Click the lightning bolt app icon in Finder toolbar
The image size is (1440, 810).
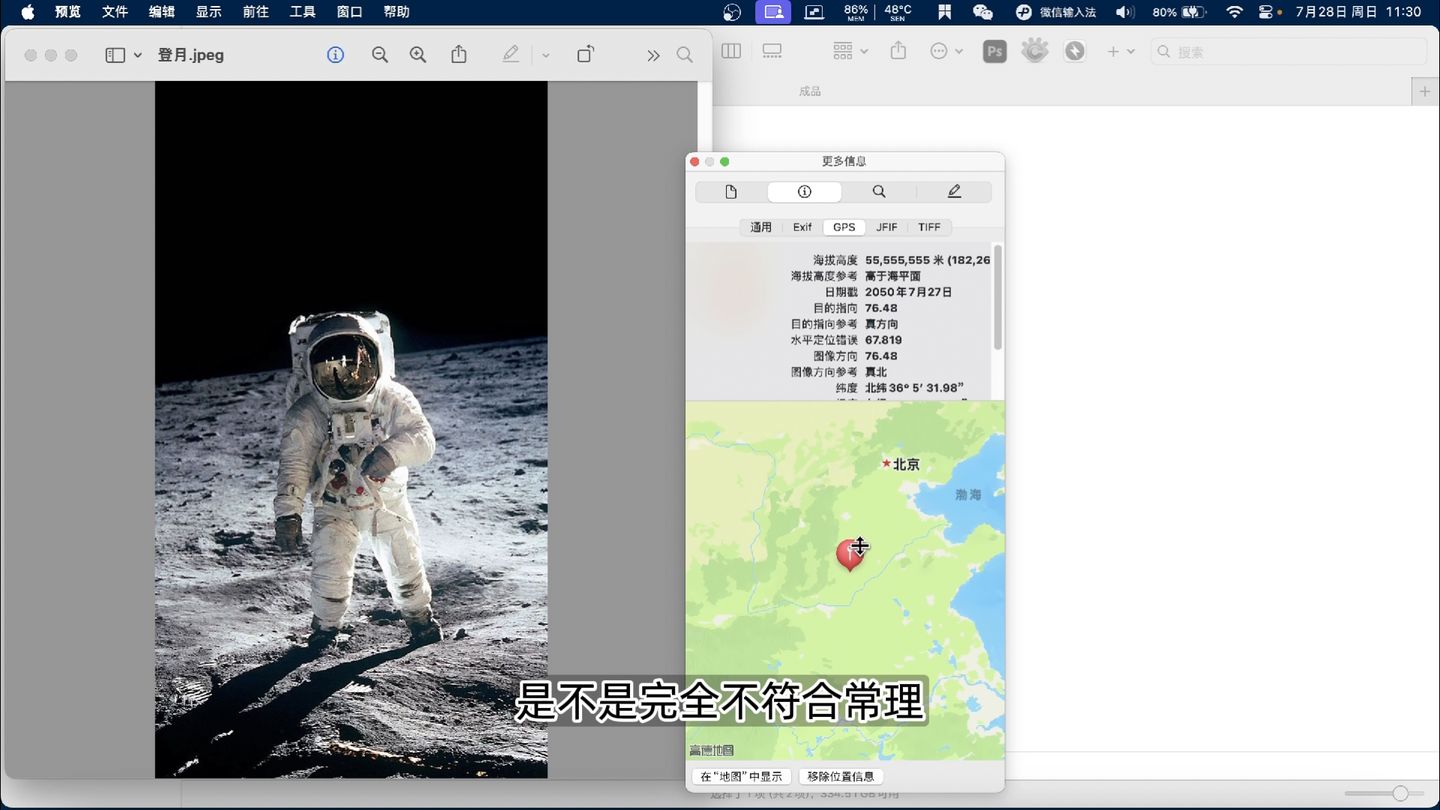click(x=1075, y=51)
